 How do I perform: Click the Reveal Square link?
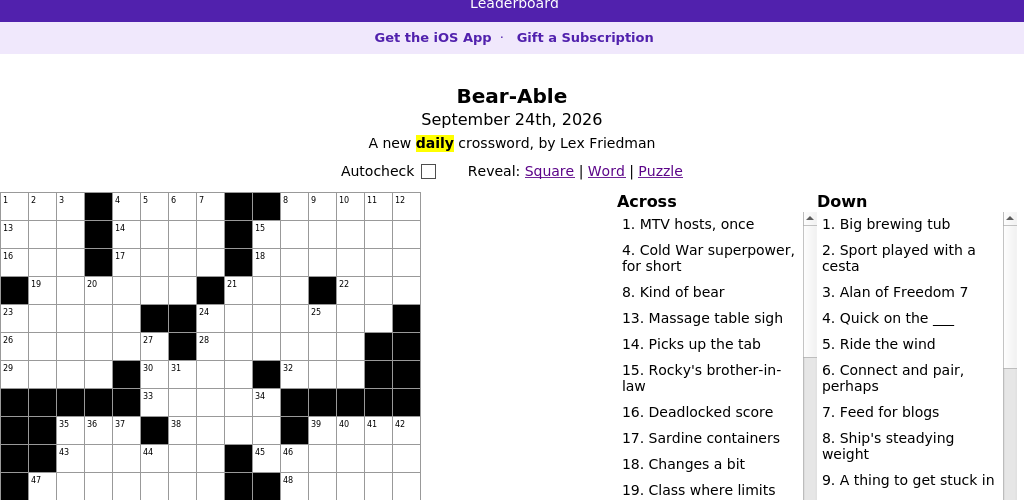click(549, 171)
